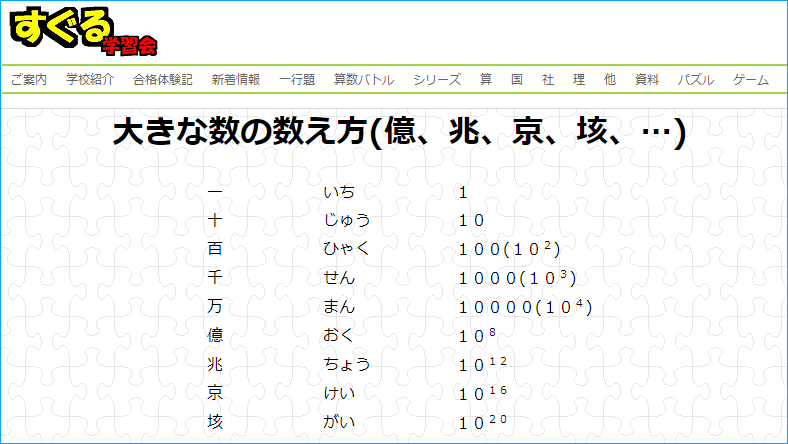Click the value 10000(10⁴)
The image size is (788, 444).
coord(525,306)
